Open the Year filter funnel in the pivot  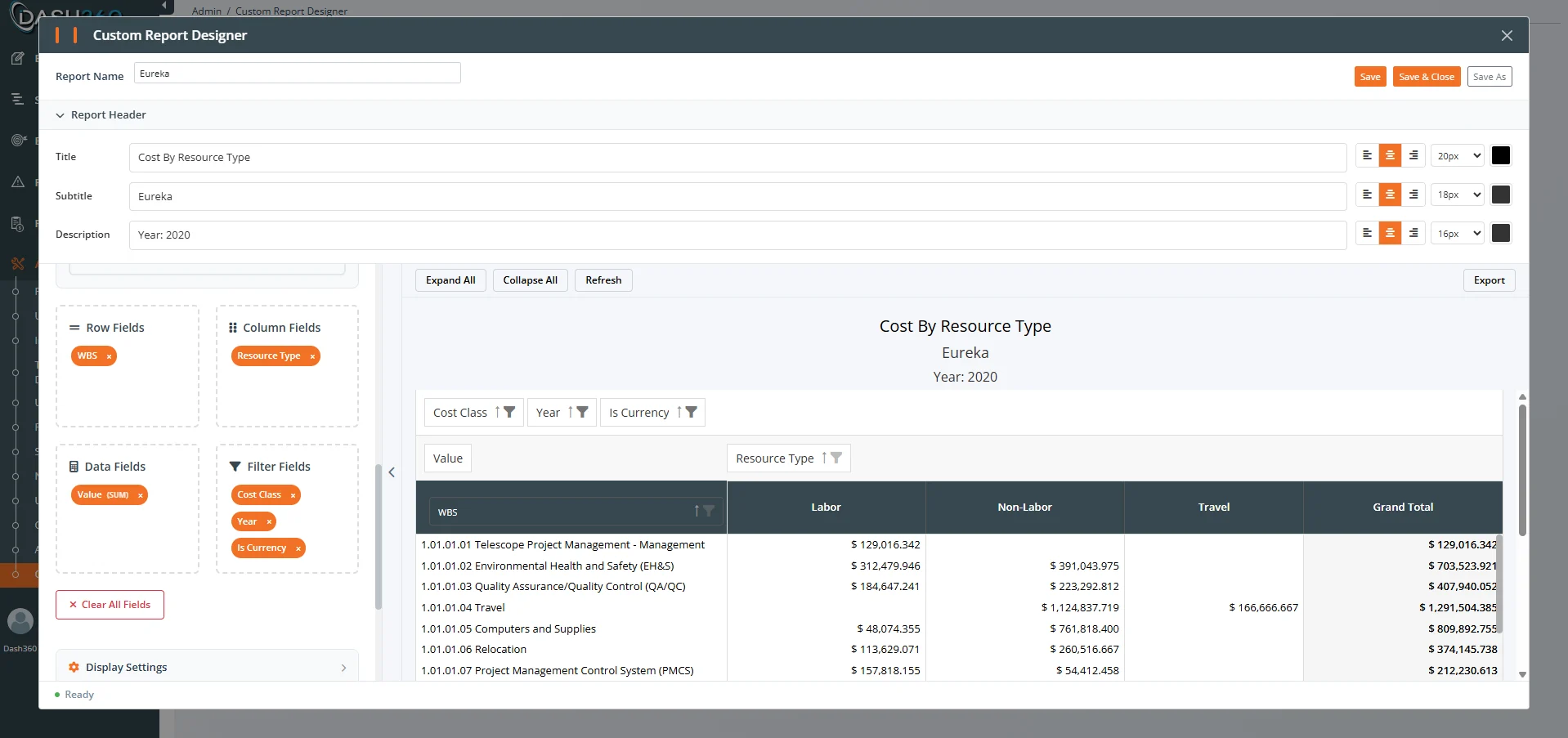point(582,412)
